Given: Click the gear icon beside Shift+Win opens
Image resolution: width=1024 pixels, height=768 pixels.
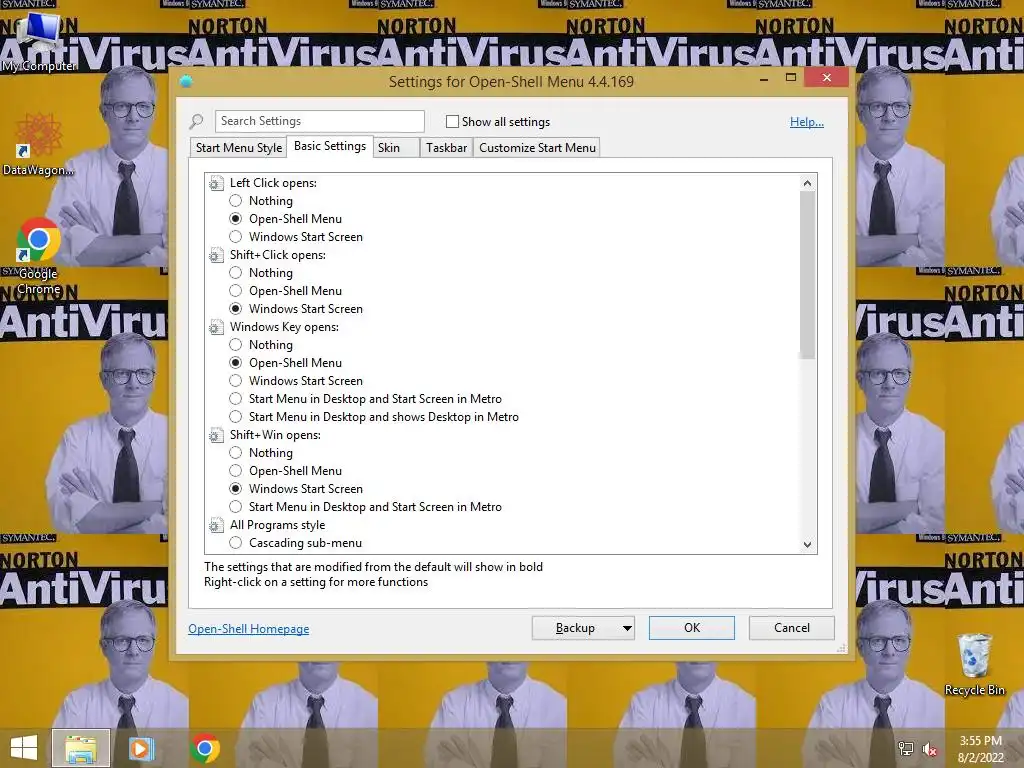Looking at the screenshot, I should click(216, 435).
